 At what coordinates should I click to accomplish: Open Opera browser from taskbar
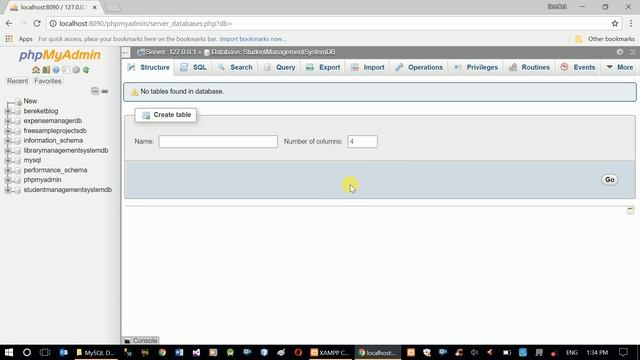(x=298, y=352)
